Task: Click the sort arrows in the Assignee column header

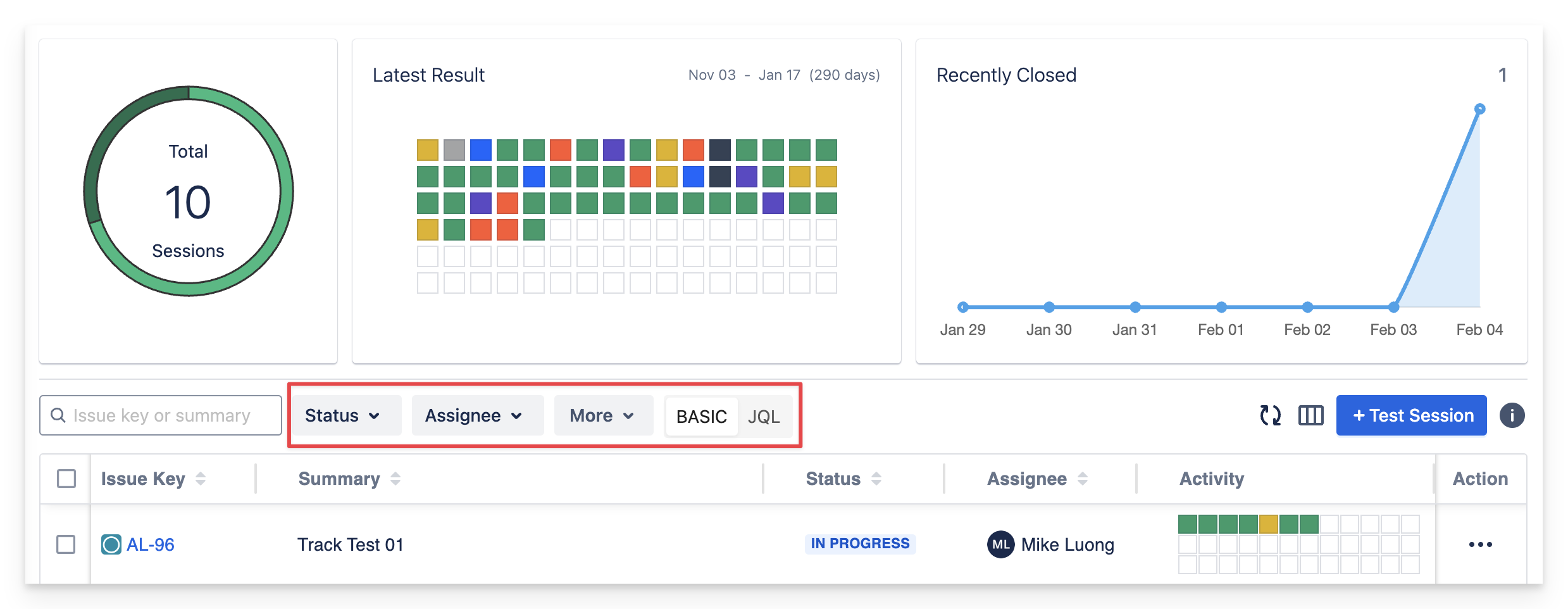Action: pyautogui.click(x=1083, y=479)
